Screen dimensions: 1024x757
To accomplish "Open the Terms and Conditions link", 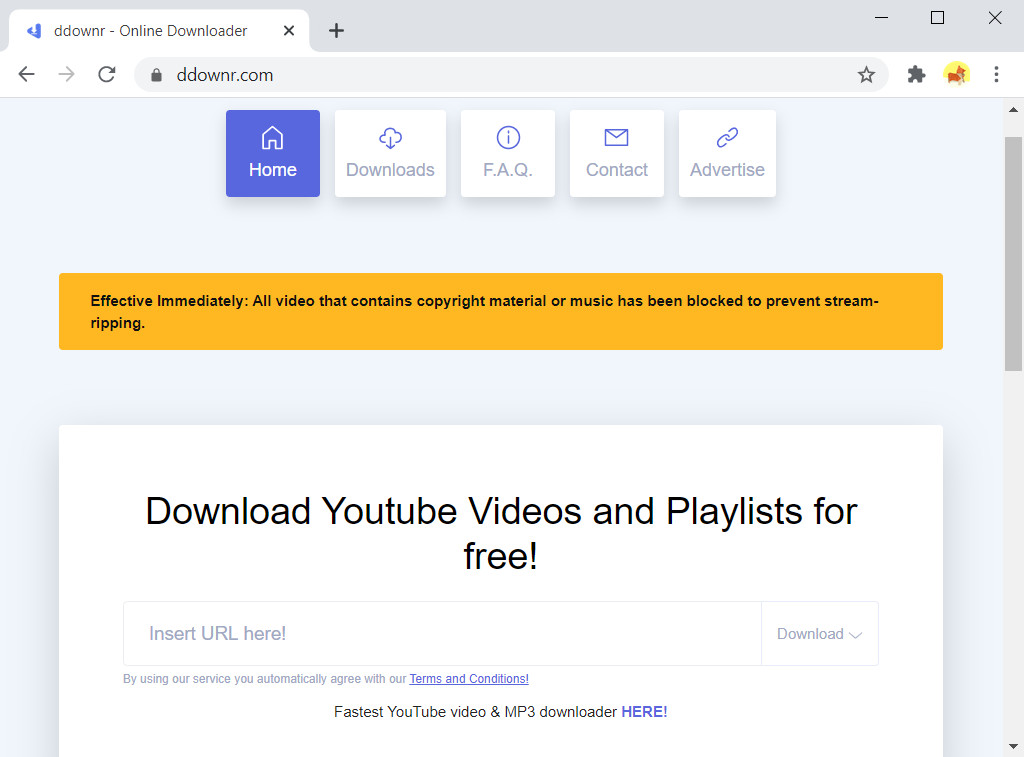I will [x=469, y=679].
